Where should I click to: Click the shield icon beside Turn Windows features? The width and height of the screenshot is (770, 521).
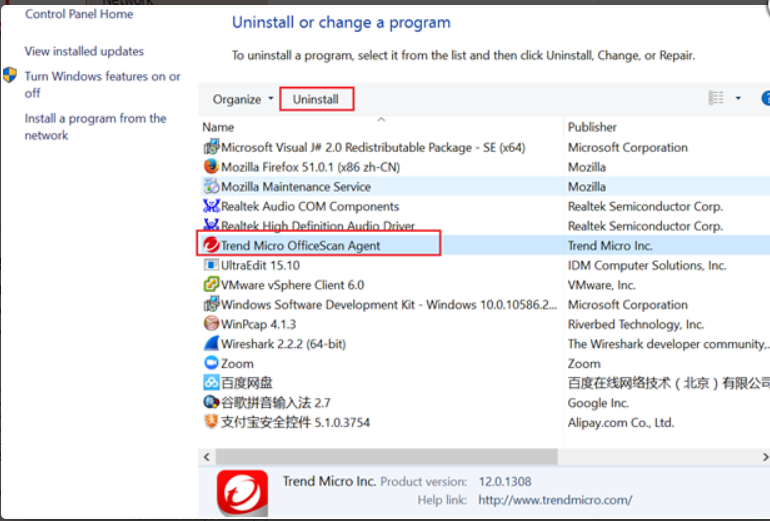pos(10,75)
